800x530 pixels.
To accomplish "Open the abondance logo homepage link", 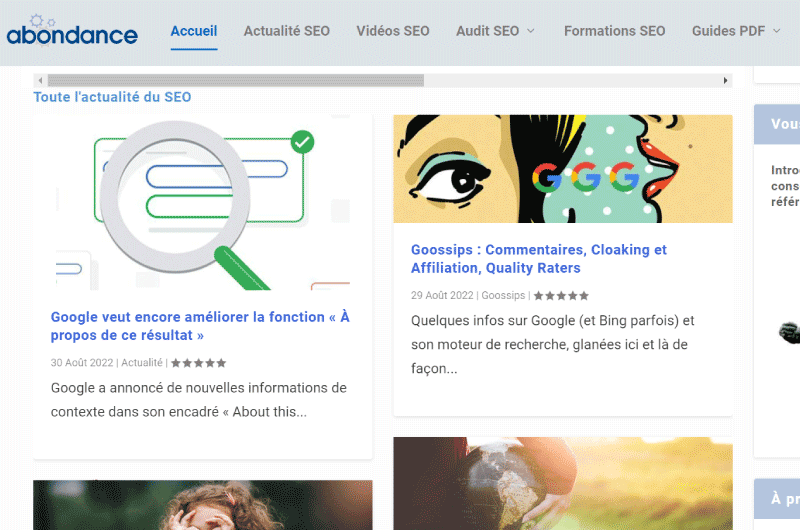I will [x=72, y=31].
